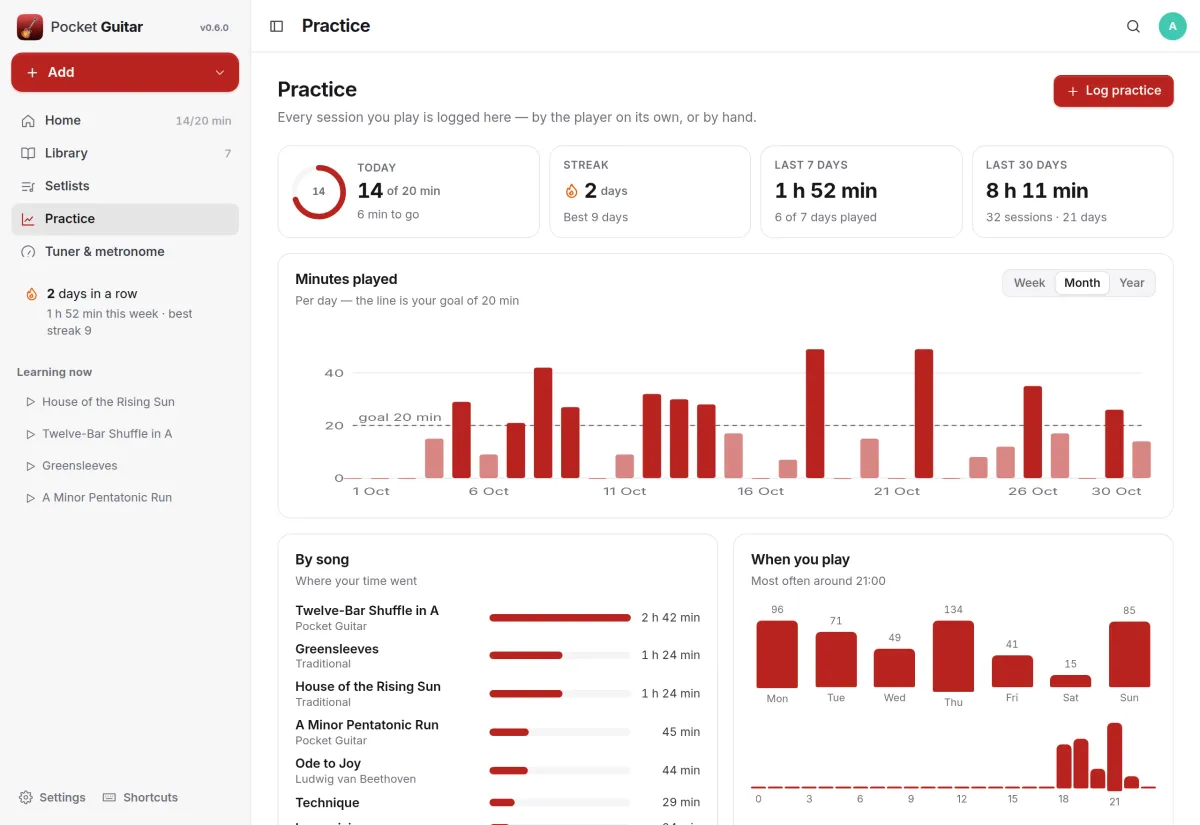Click the Ode to Joy progress bar
1200x825 pixels.
click(x=560, y=770)
